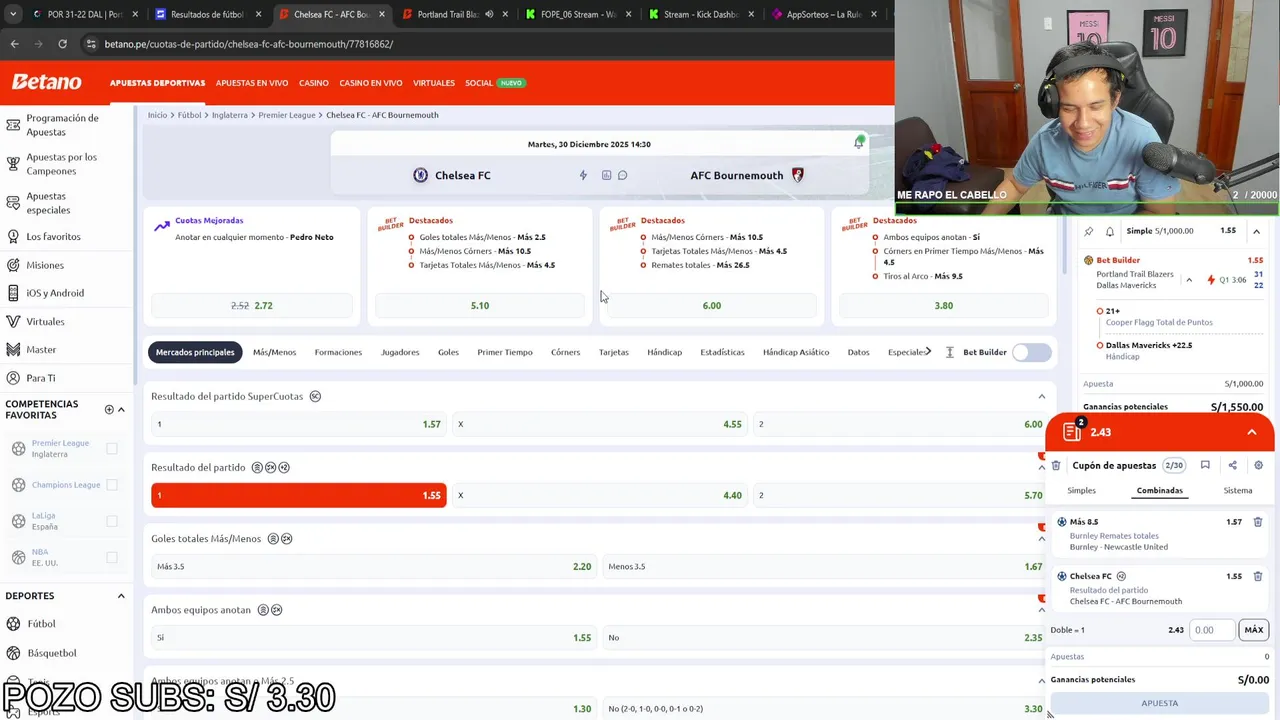1280x720 pixels.
Task: Select Ambos equipos anotan Sí at 1.55
Action: pyautogui.click(x=374, y=637)
